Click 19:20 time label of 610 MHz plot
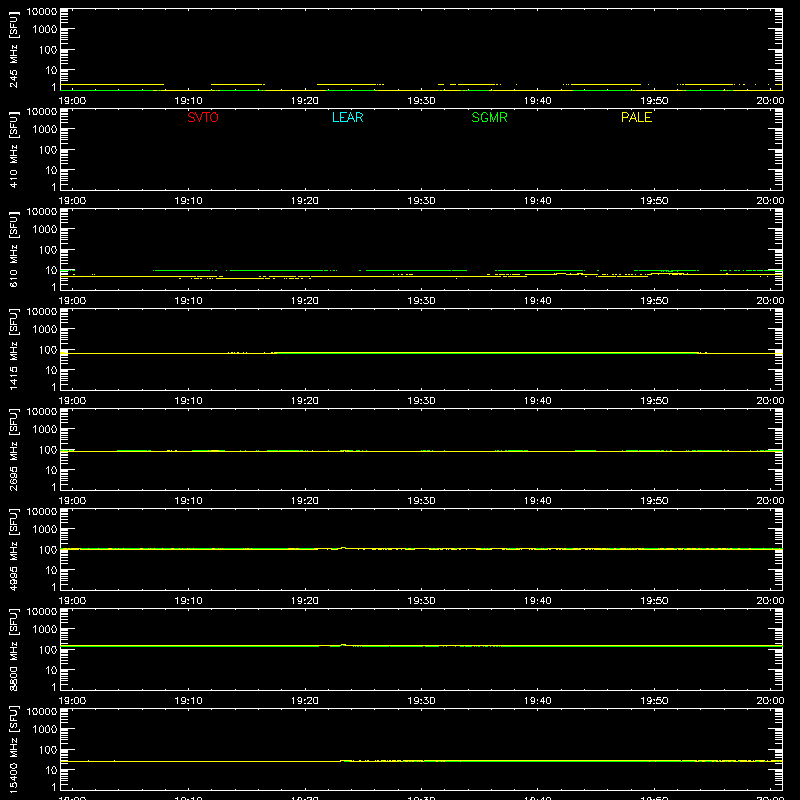Viewport: 800px width, 800px height. click(305, 301)
